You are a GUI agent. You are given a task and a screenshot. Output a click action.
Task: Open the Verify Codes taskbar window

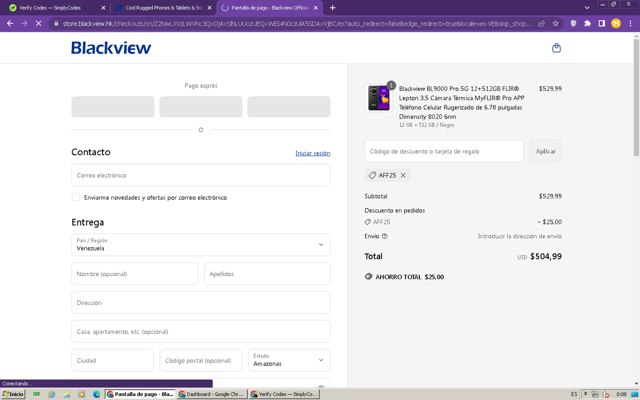coord(284,394)
